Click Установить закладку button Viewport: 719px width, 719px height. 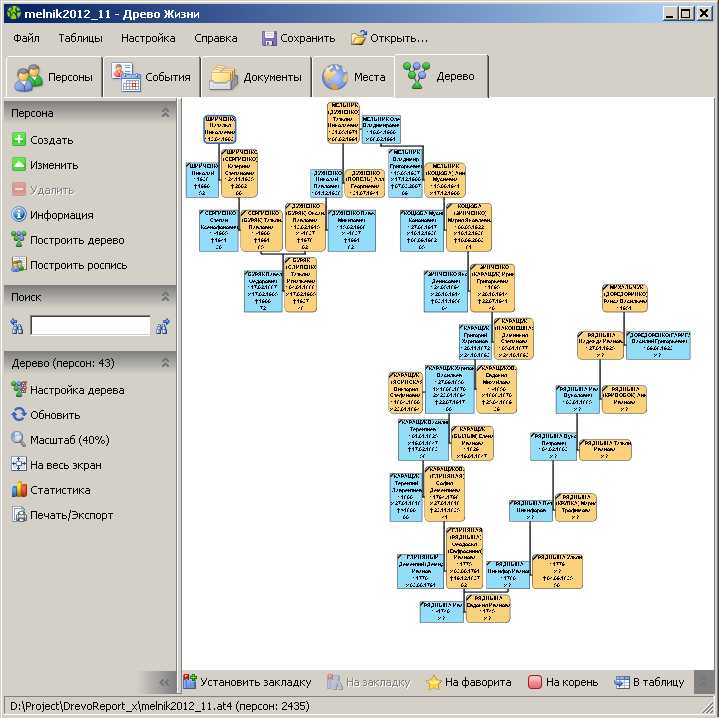point(247,682)
